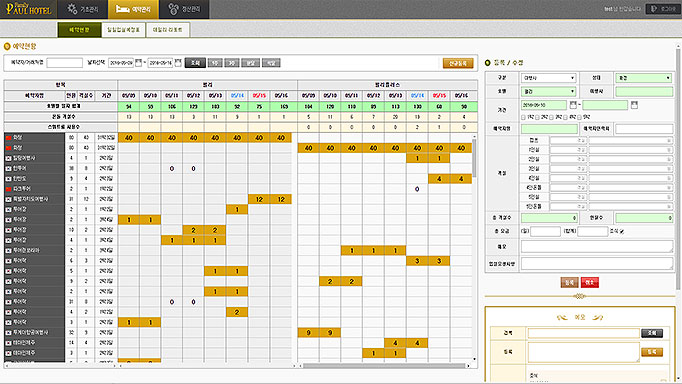This screenshot has width=682, height=384.
Task: Open calendar icon beside the search end date
Action: click(x=178, y=63)
